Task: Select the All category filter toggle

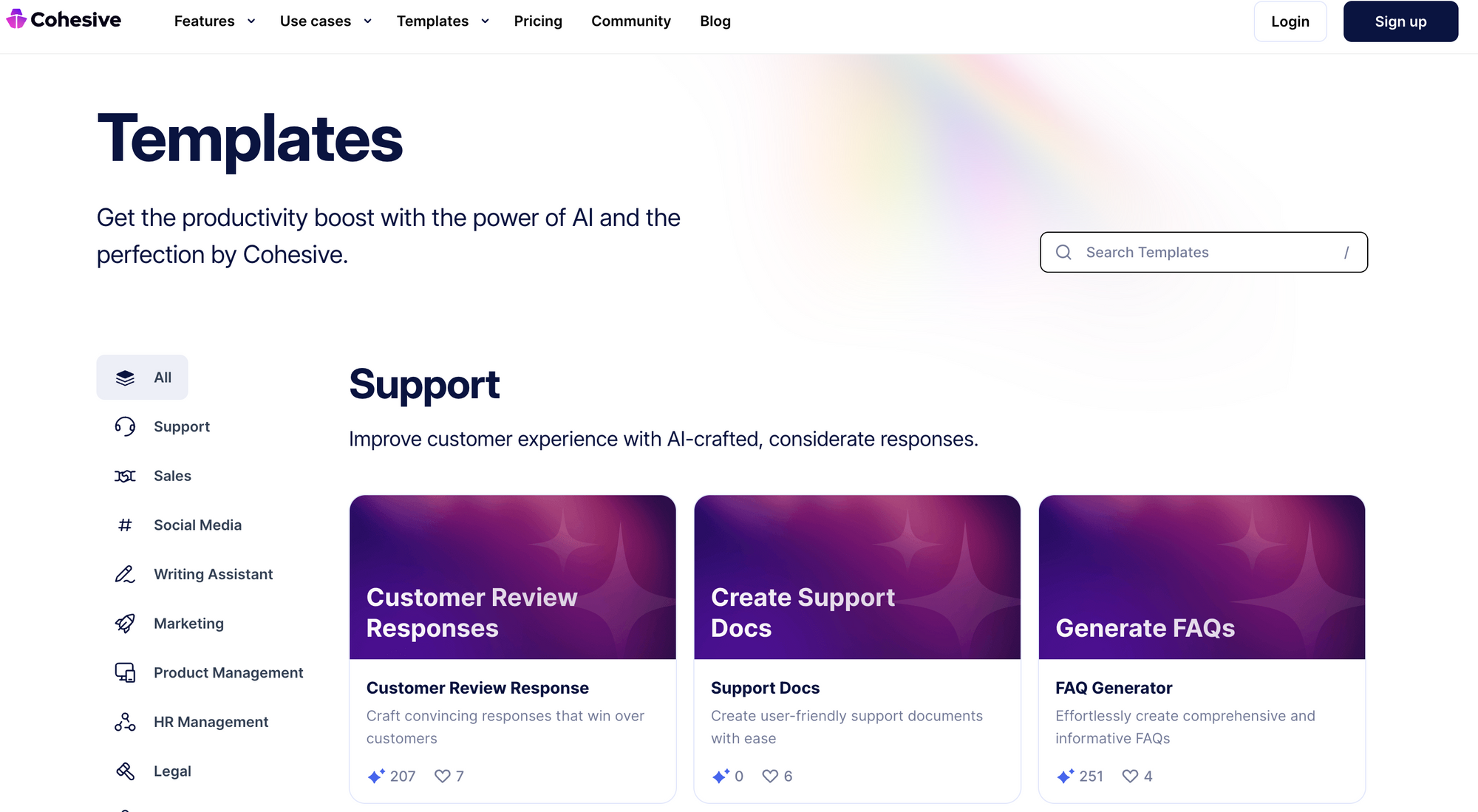Action: coord(143,377)
